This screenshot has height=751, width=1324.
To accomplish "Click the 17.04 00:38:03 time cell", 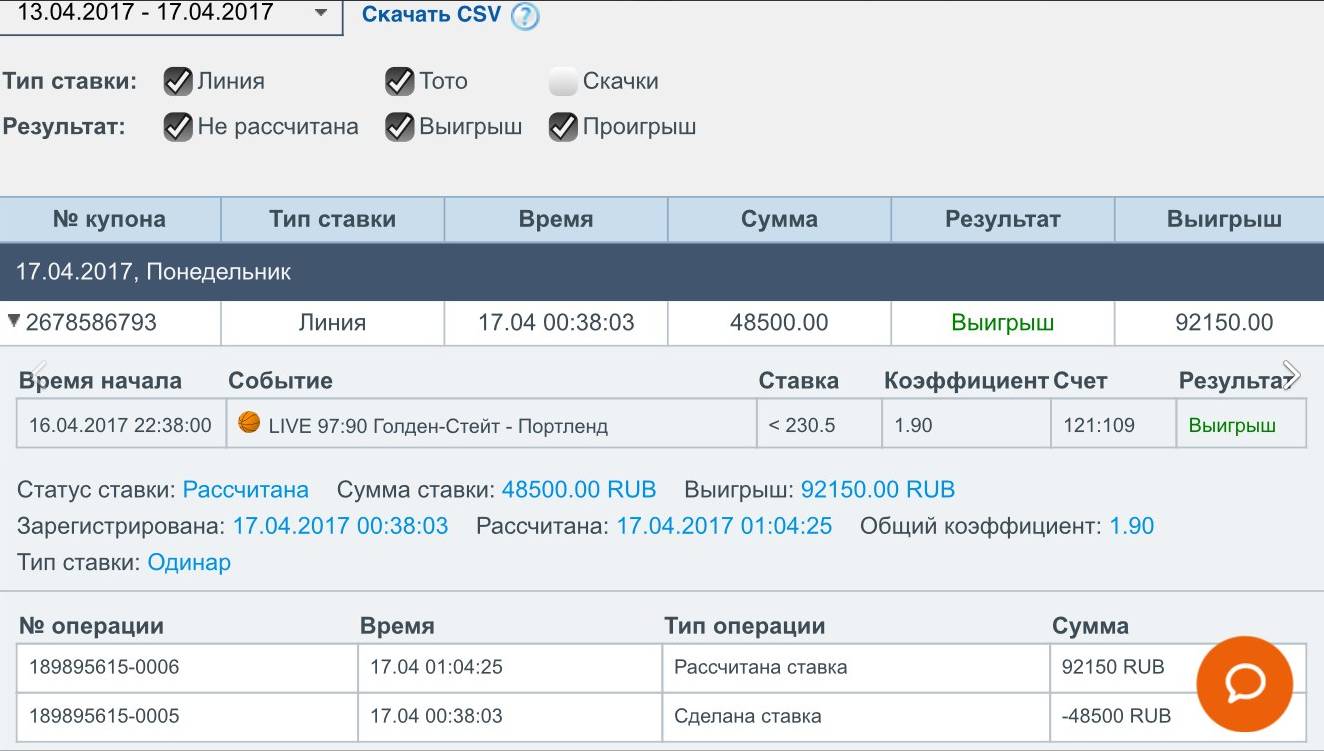I will [556, 323].
